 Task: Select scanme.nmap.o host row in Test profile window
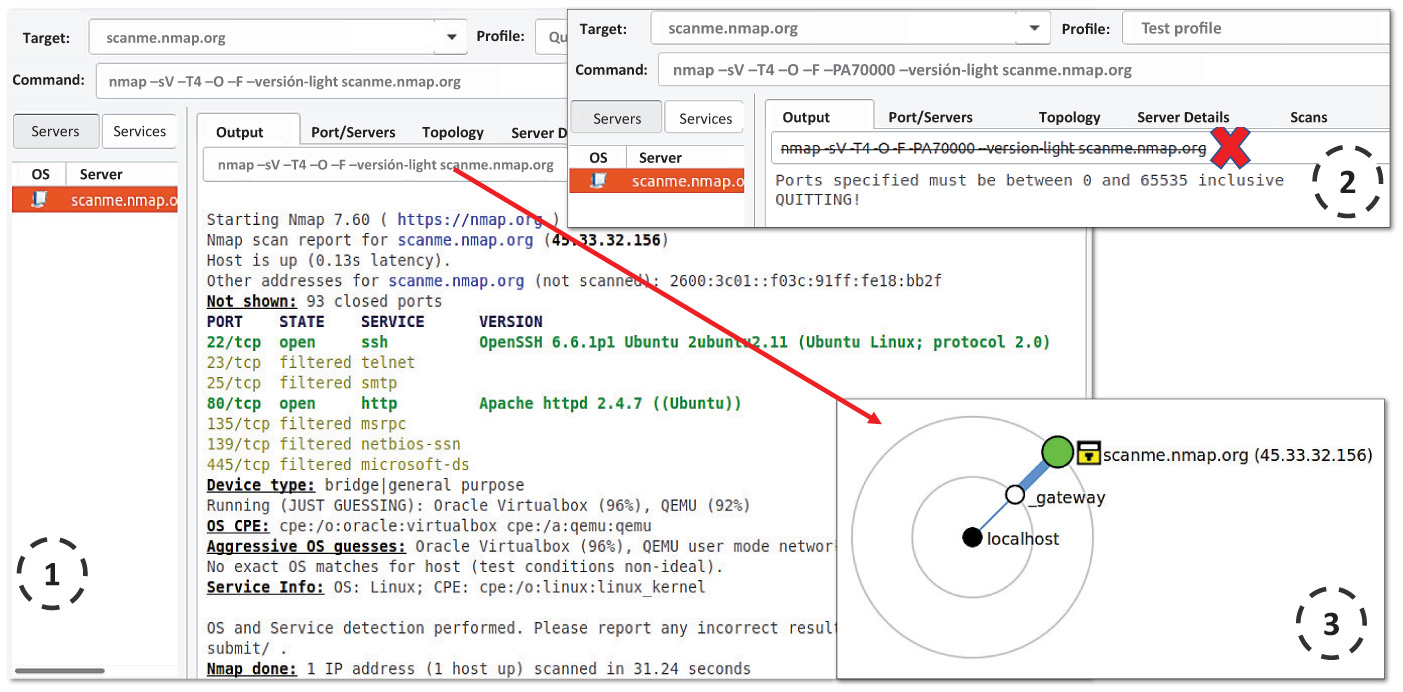[x=657, y=181]
